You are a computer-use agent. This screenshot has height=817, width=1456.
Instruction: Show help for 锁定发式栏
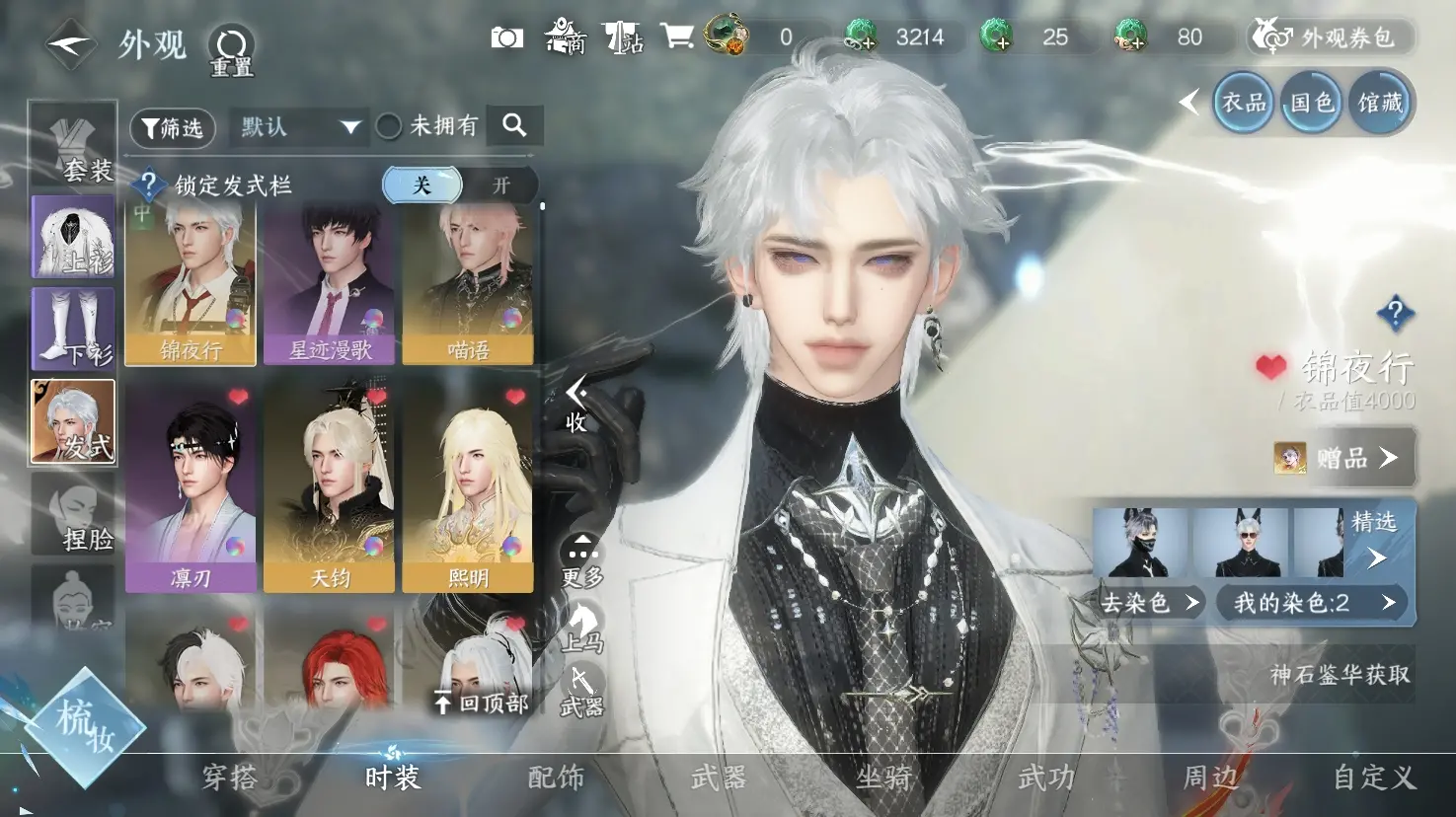click(148, 185)
